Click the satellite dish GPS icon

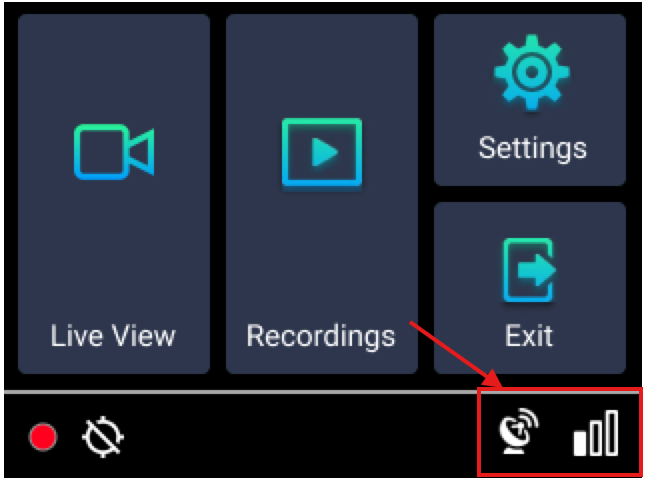click(519, 431)
